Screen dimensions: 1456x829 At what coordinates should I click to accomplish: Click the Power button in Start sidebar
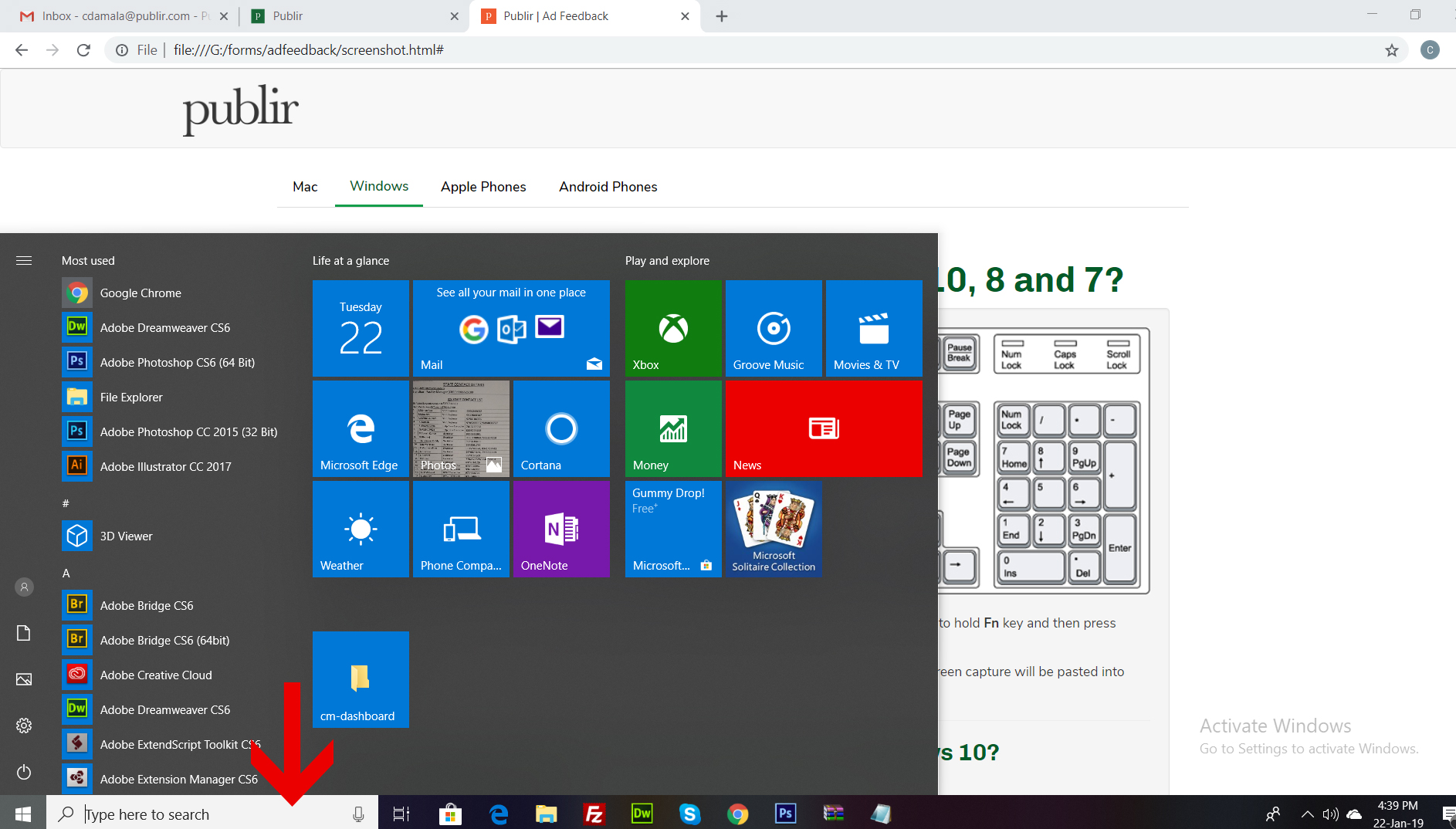[24, 772]
